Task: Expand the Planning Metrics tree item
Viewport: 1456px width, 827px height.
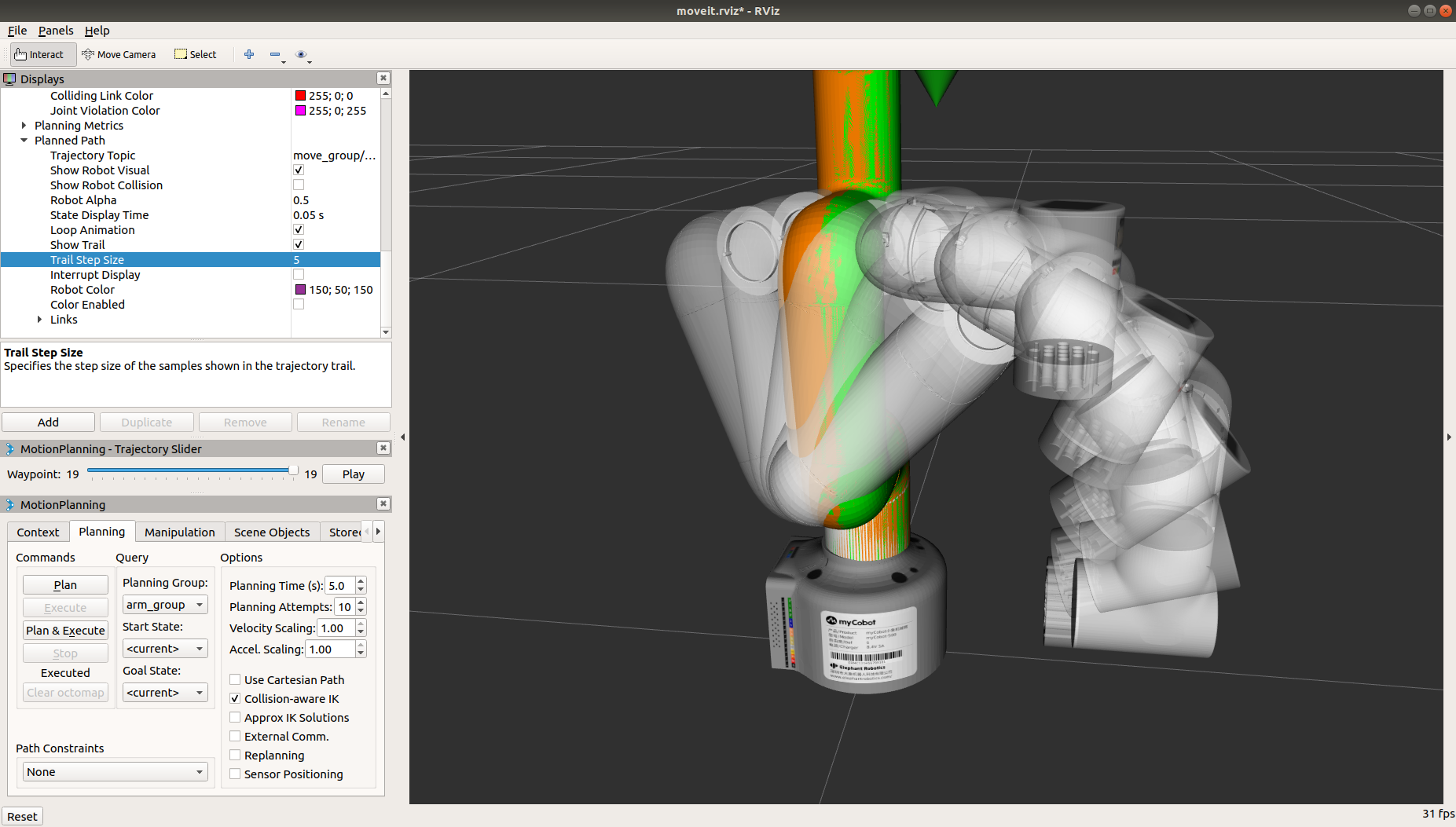Action: pos(24,126)
